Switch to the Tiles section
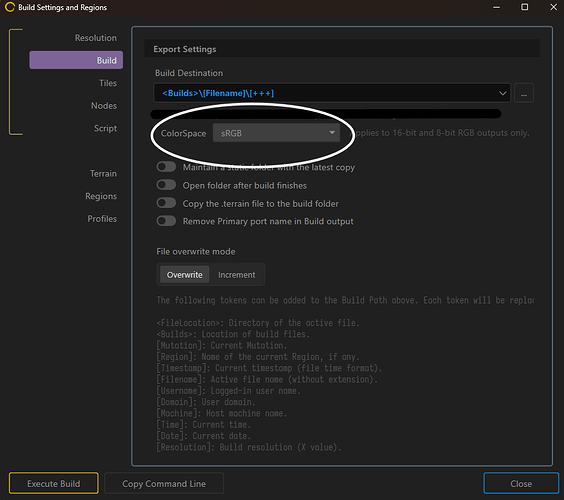Viewport: 564px width, 500px height. pos(108,83)
